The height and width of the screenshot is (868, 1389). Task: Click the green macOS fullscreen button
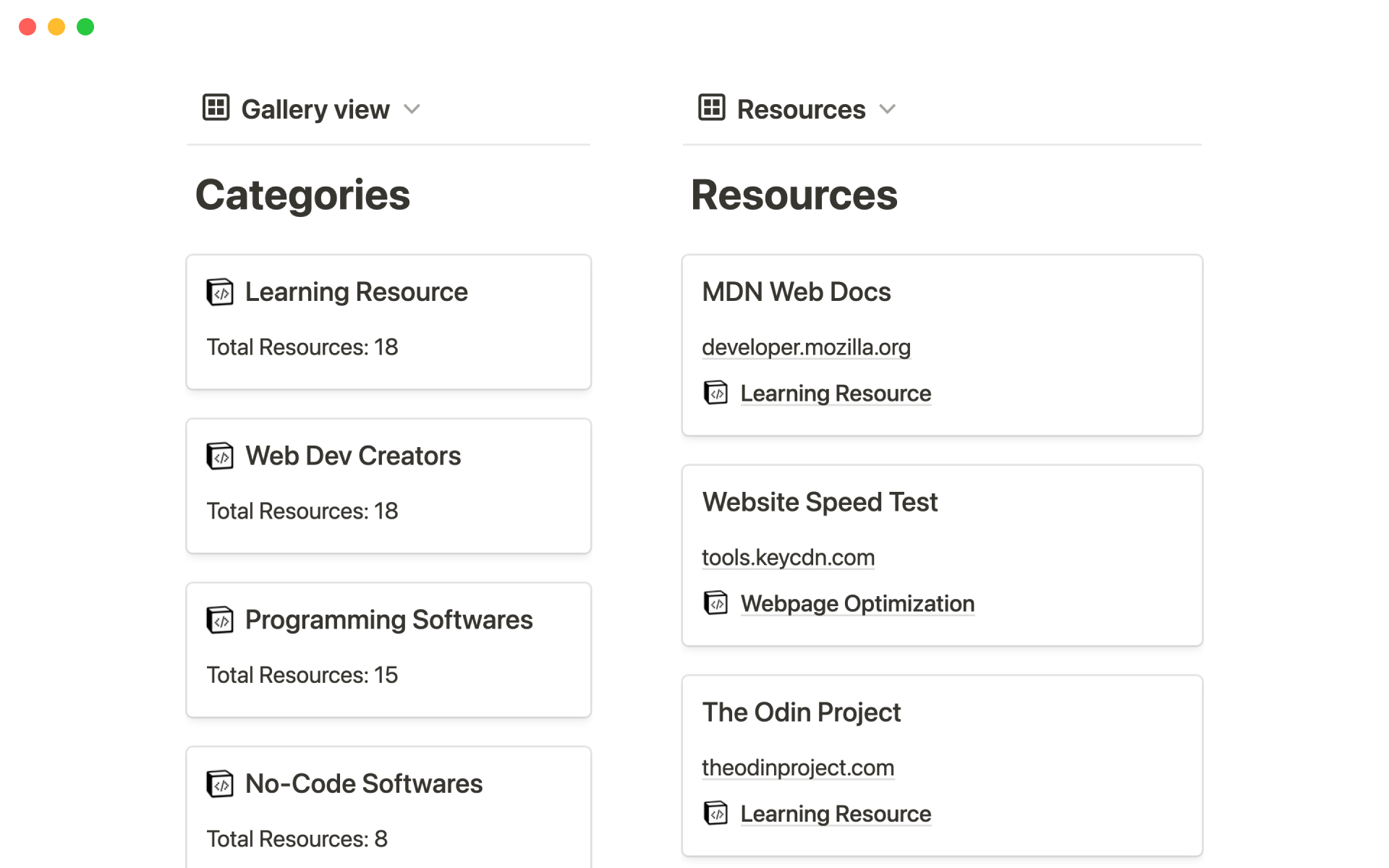point(85,27)
